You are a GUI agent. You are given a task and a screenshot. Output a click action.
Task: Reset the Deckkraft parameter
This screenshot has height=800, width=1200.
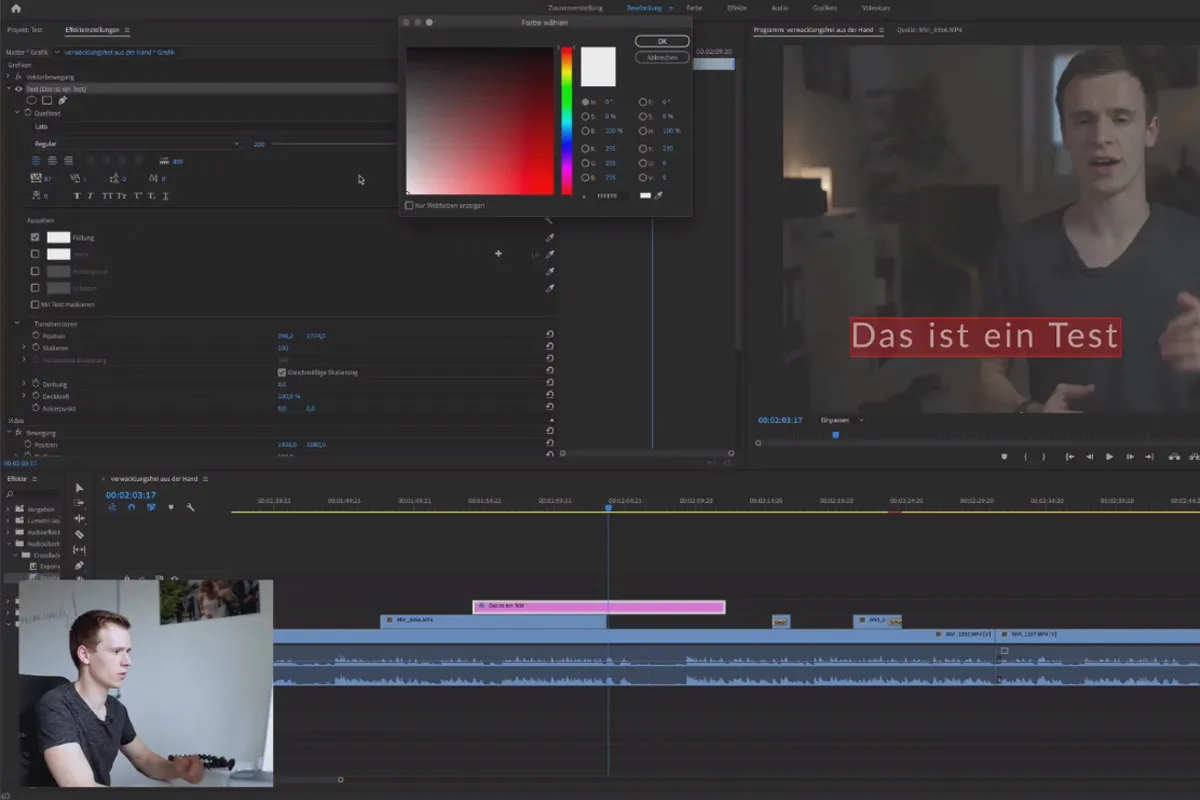pos(550,396)
